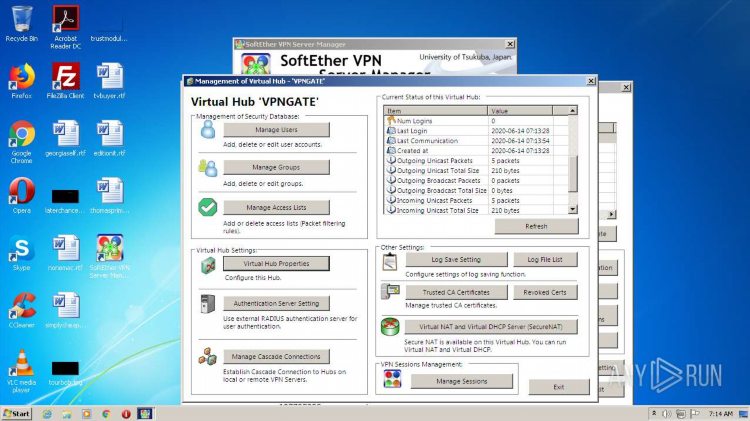Open tvbuyer.rtf document icon
Image resolution: width=750 pixels, height=421 pixels.
pos(110,80)
